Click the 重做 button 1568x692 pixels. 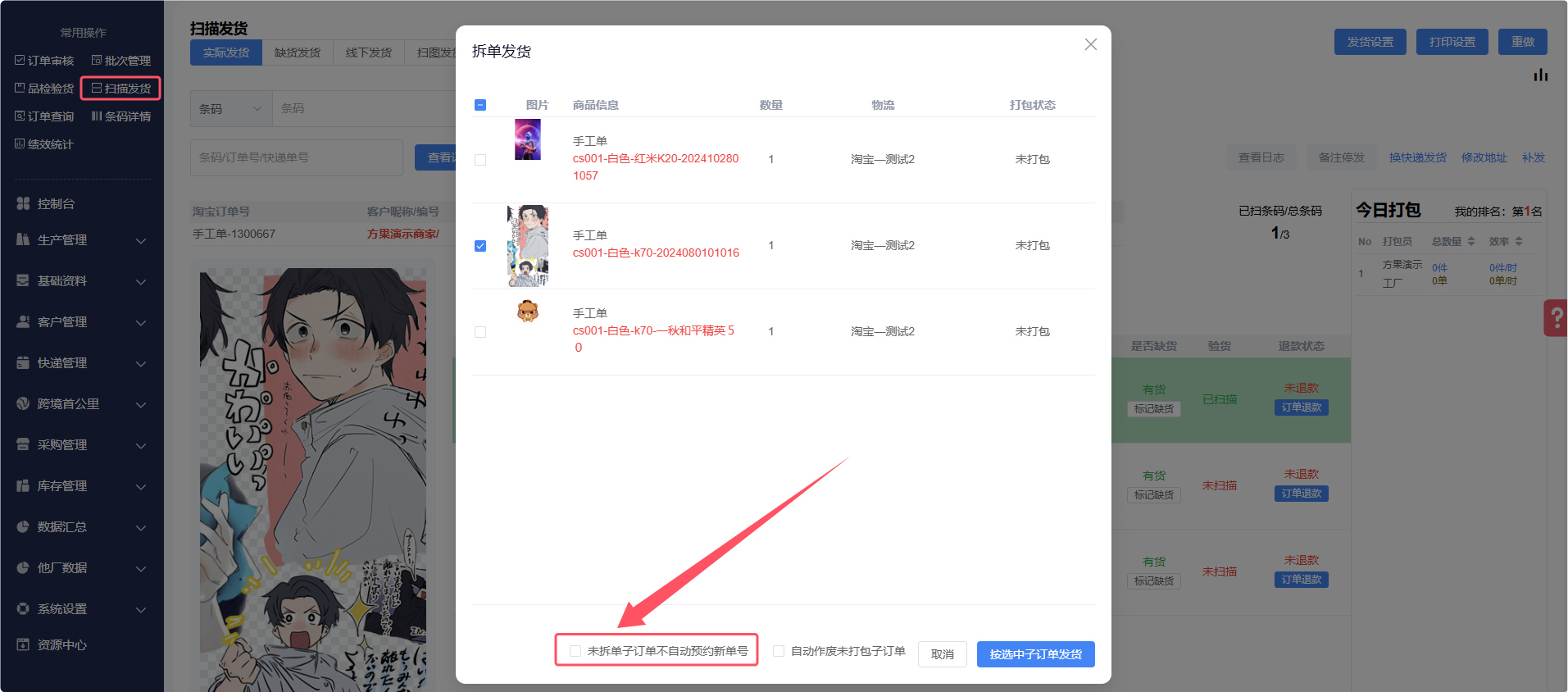1523,42
